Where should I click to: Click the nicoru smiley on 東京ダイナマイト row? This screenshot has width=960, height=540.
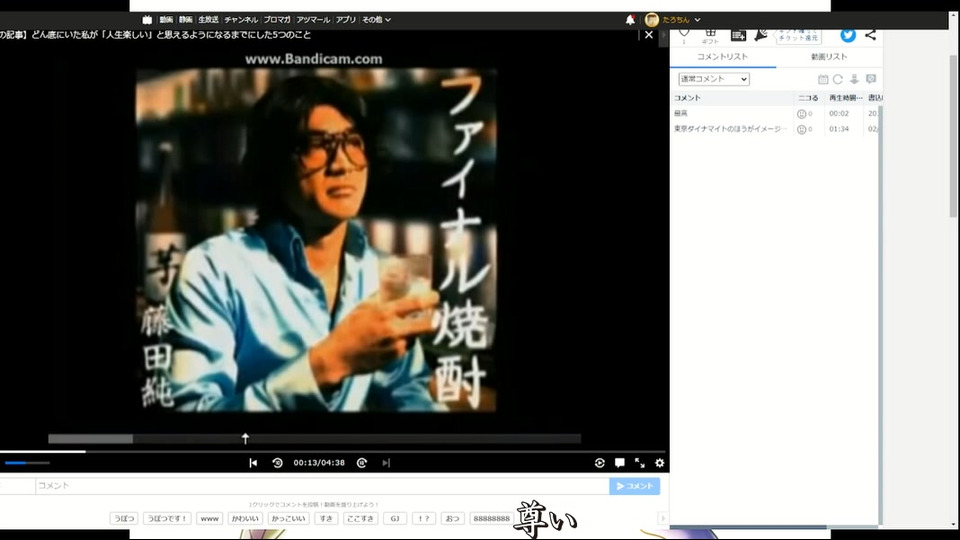pyautogui.click(x=801, y=129)
